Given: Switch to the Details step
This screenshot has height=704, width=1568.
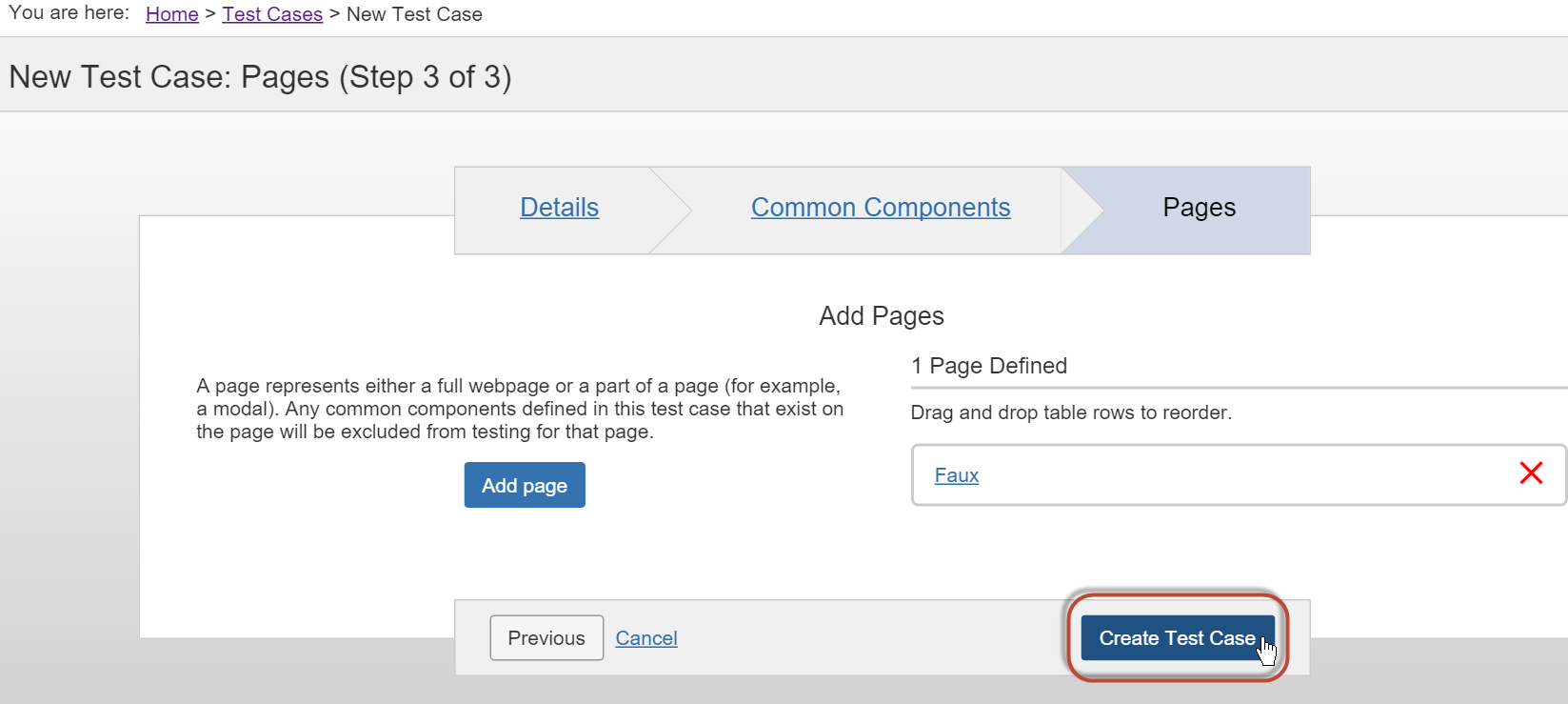Looking at the screenshot, I should 559,208.
